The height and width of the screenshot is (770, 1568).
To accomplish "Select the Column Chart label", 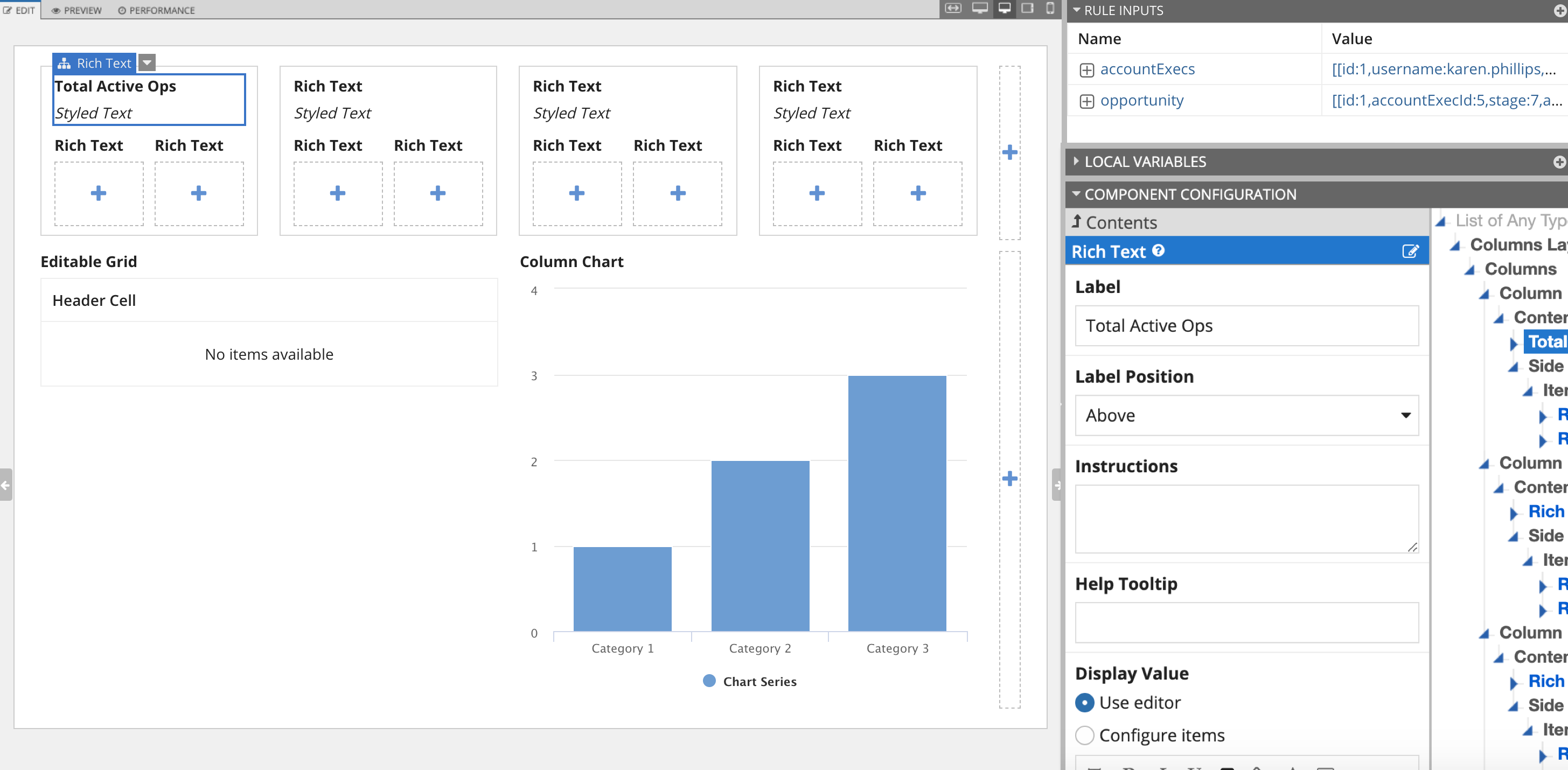I will point(572,261).
